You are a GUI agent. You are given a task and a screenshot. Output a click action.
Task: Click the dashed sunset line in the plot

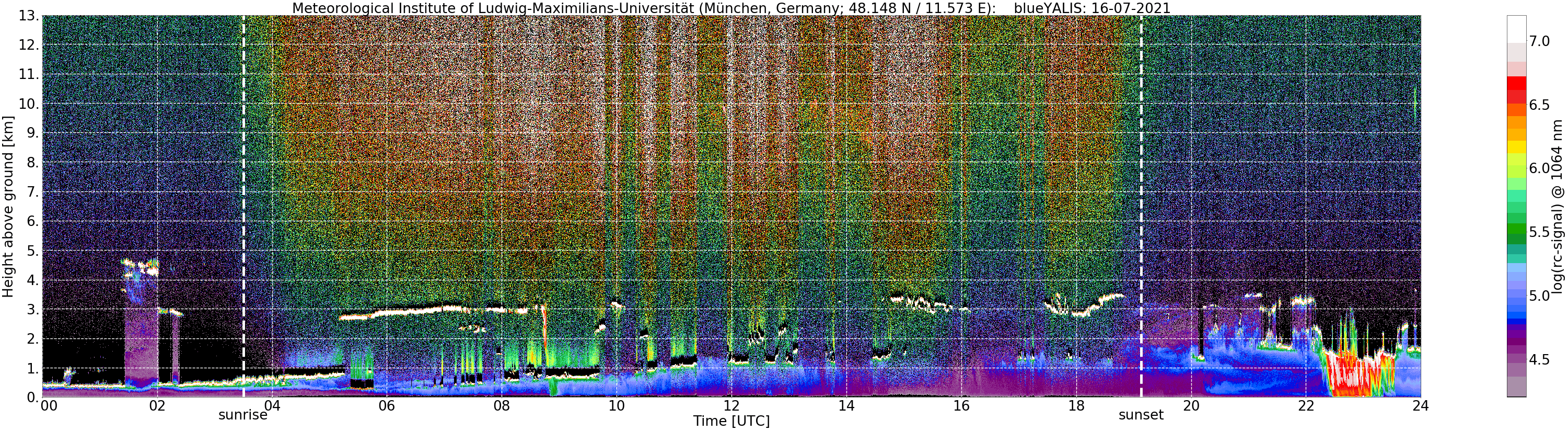click(1141, 206)
